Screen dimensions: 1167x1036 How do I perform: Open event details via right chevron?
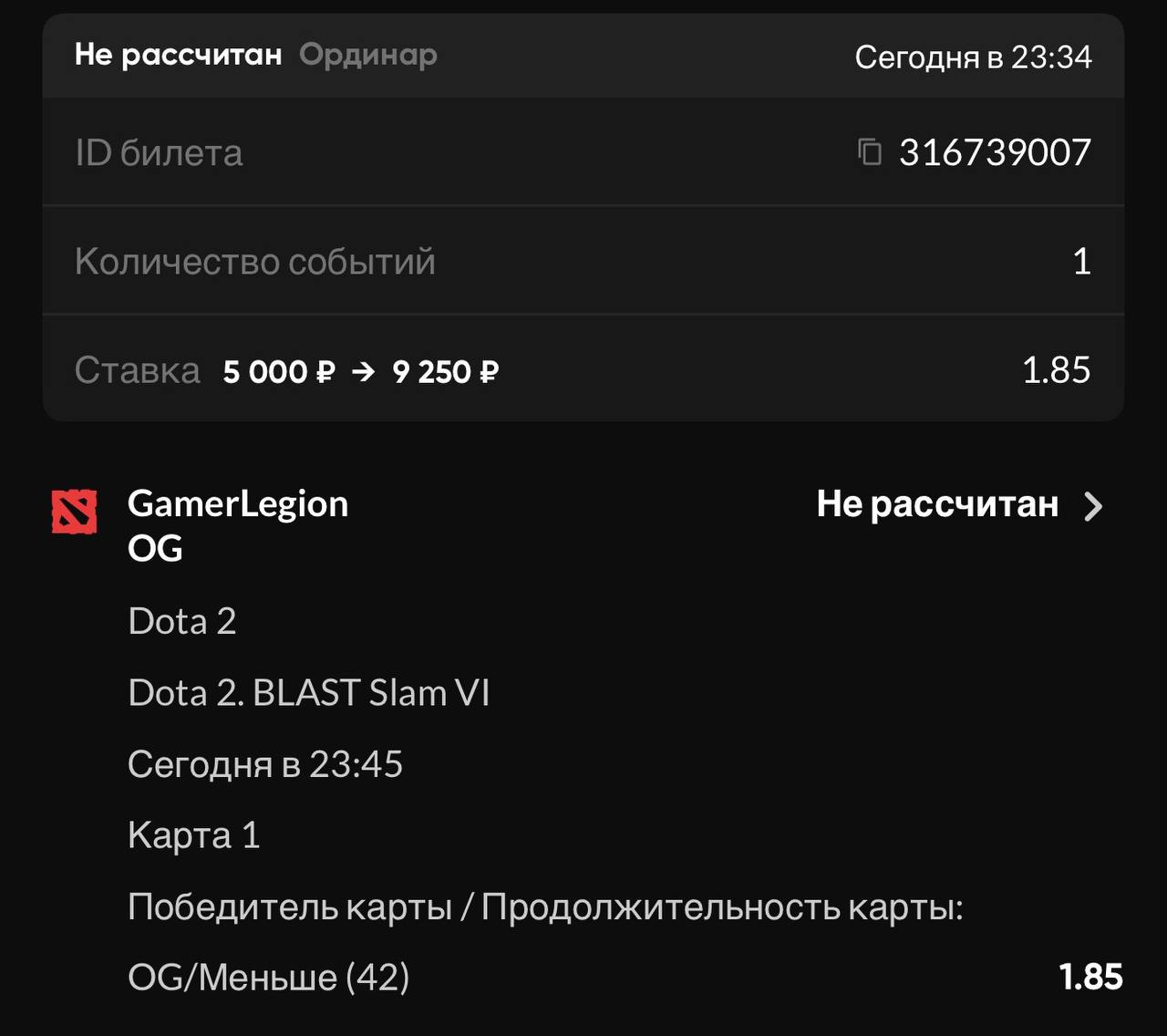(1093, 506)
